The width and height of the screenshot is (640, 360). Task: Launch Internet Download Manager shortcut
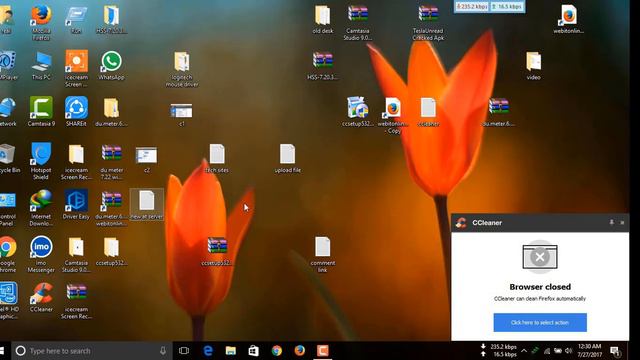click(x=41, y=208)
